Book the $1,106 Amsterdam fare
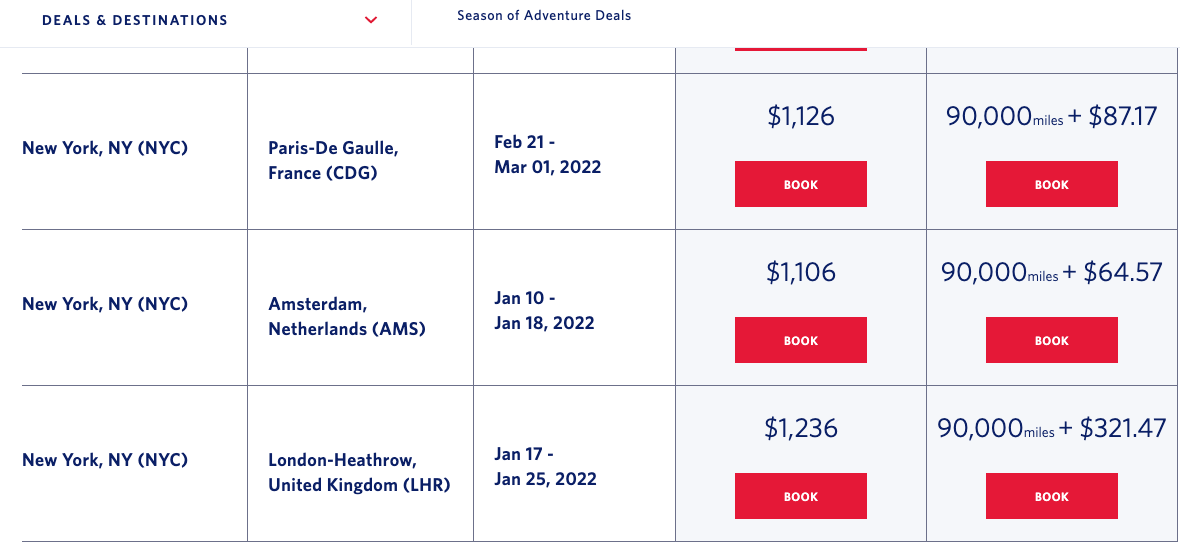 point(800,341)
